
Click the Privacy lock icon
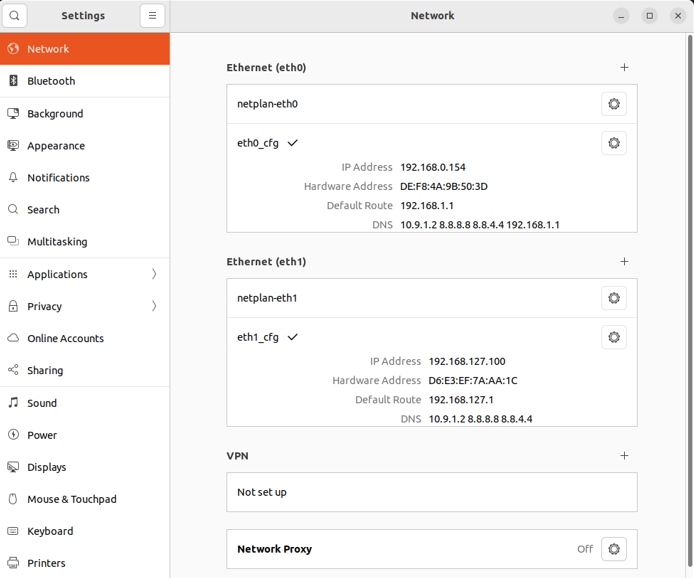point(13,306)
